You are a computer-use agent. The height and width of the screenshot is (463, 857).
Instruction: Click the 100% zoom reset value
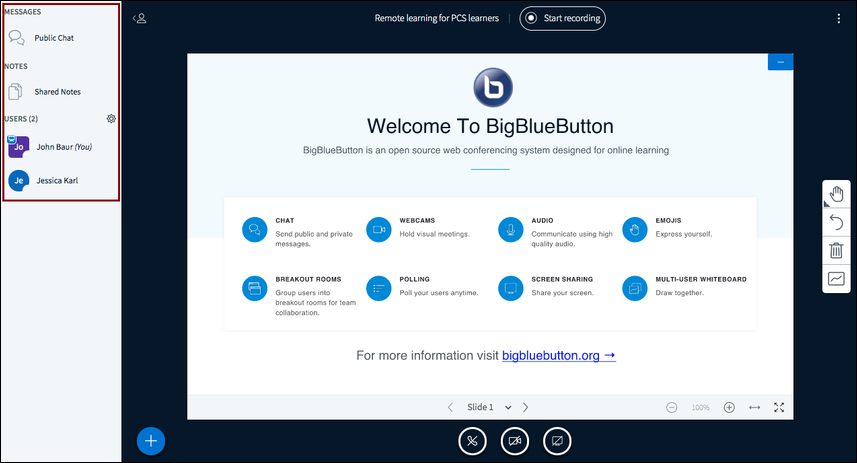[x=700, y=407]
